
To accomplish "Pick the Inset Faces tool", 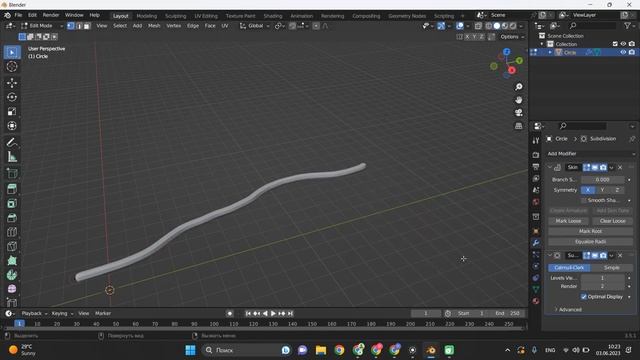I will click(12, 203).
